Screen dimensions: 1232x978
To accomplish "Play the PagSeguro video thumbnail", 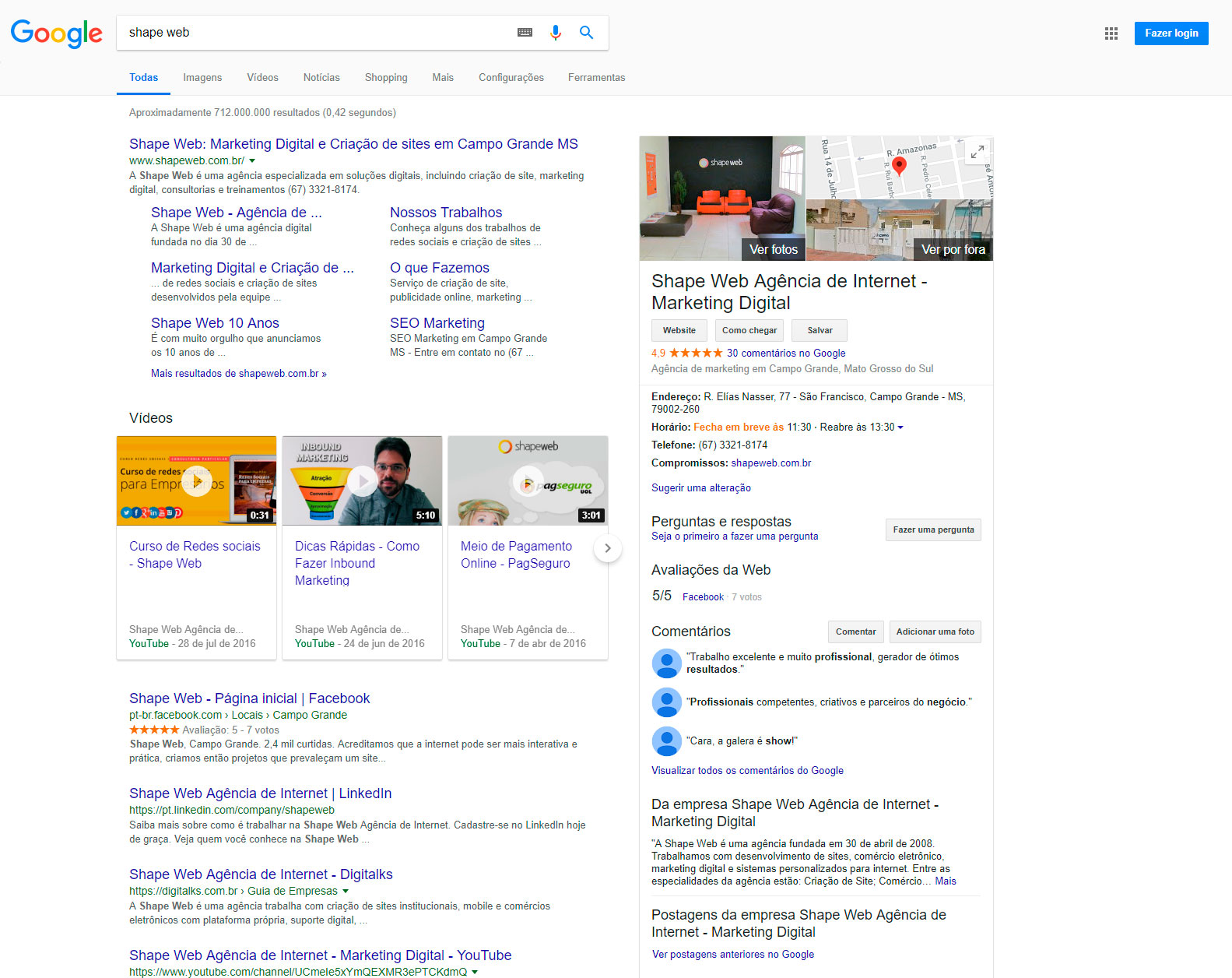I will coord(528,481).
